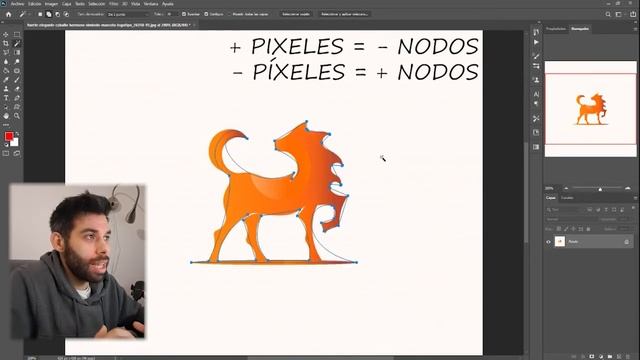This screenshot has height=360, width=640.
Task: Go to Home screen icon
Action: (8, 14)
